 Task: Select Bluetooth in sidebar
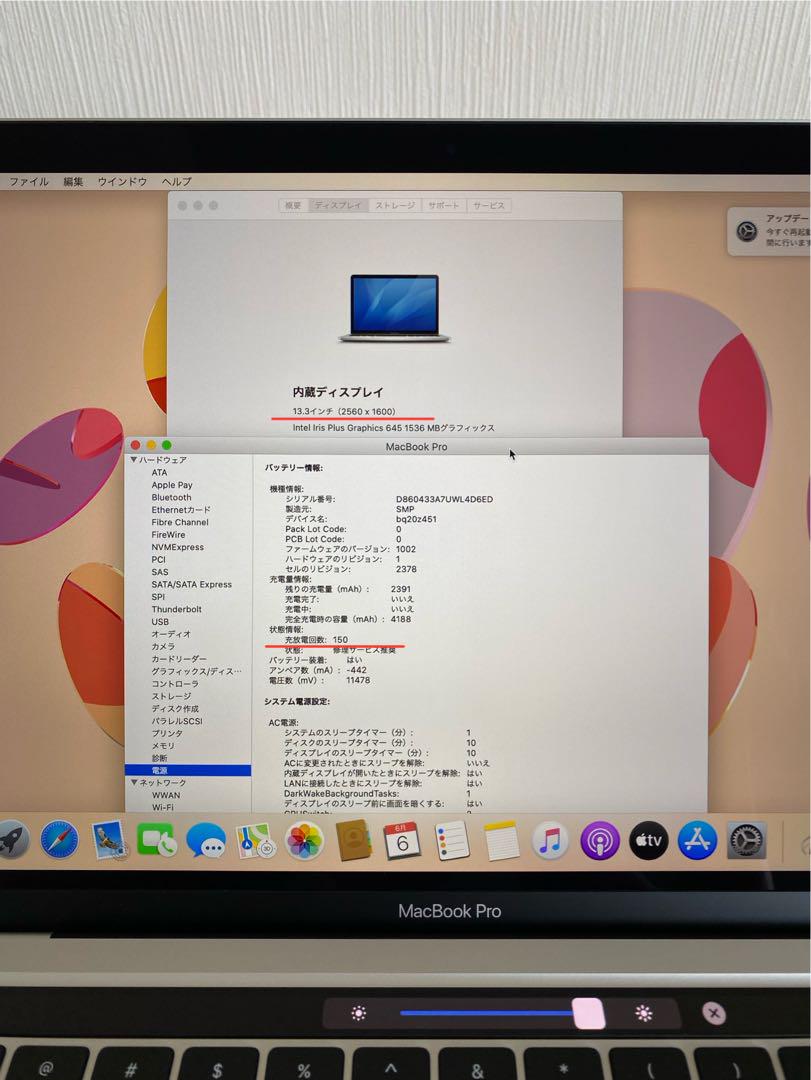pyautogui.click(x=172, y=497)
